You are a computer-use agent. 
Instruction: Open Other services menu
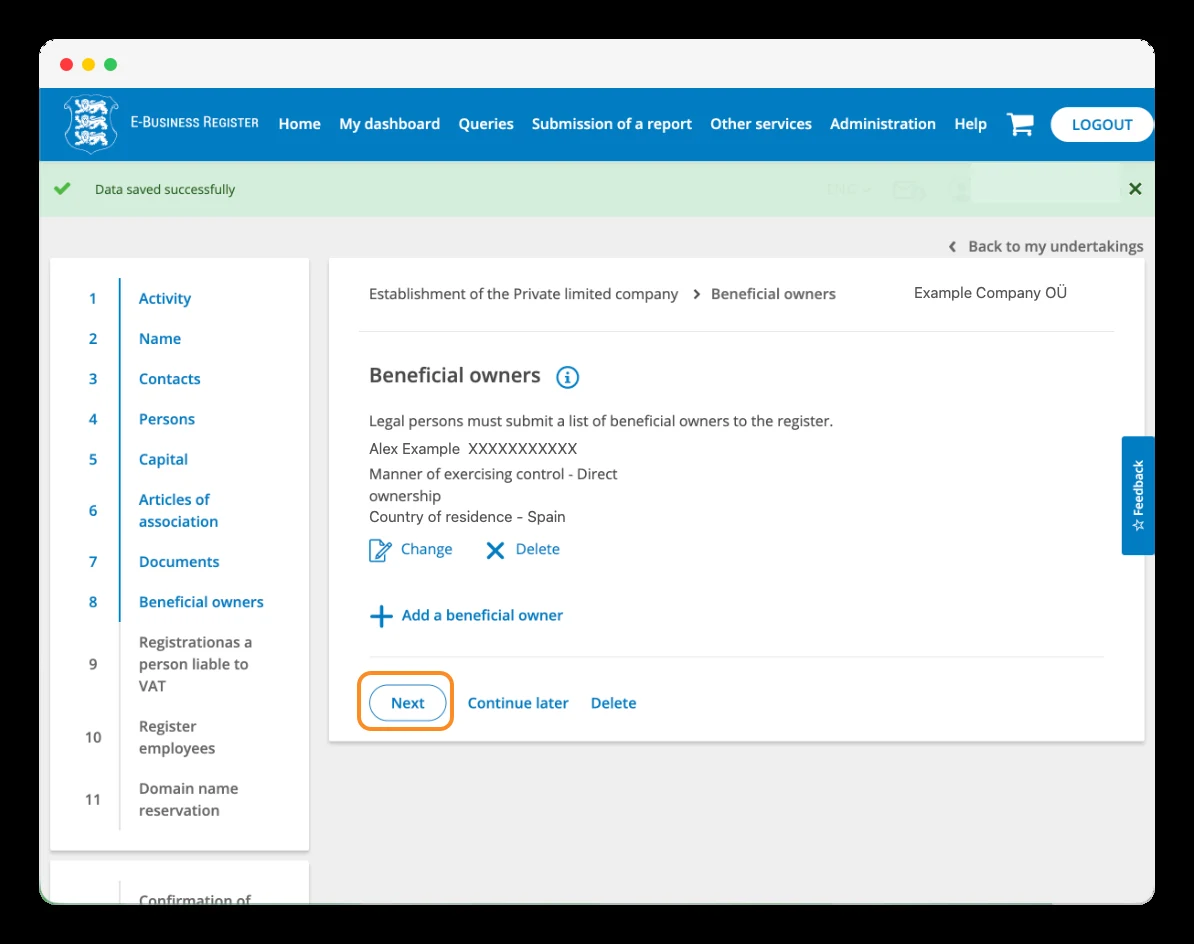click(x=761, y=124)
